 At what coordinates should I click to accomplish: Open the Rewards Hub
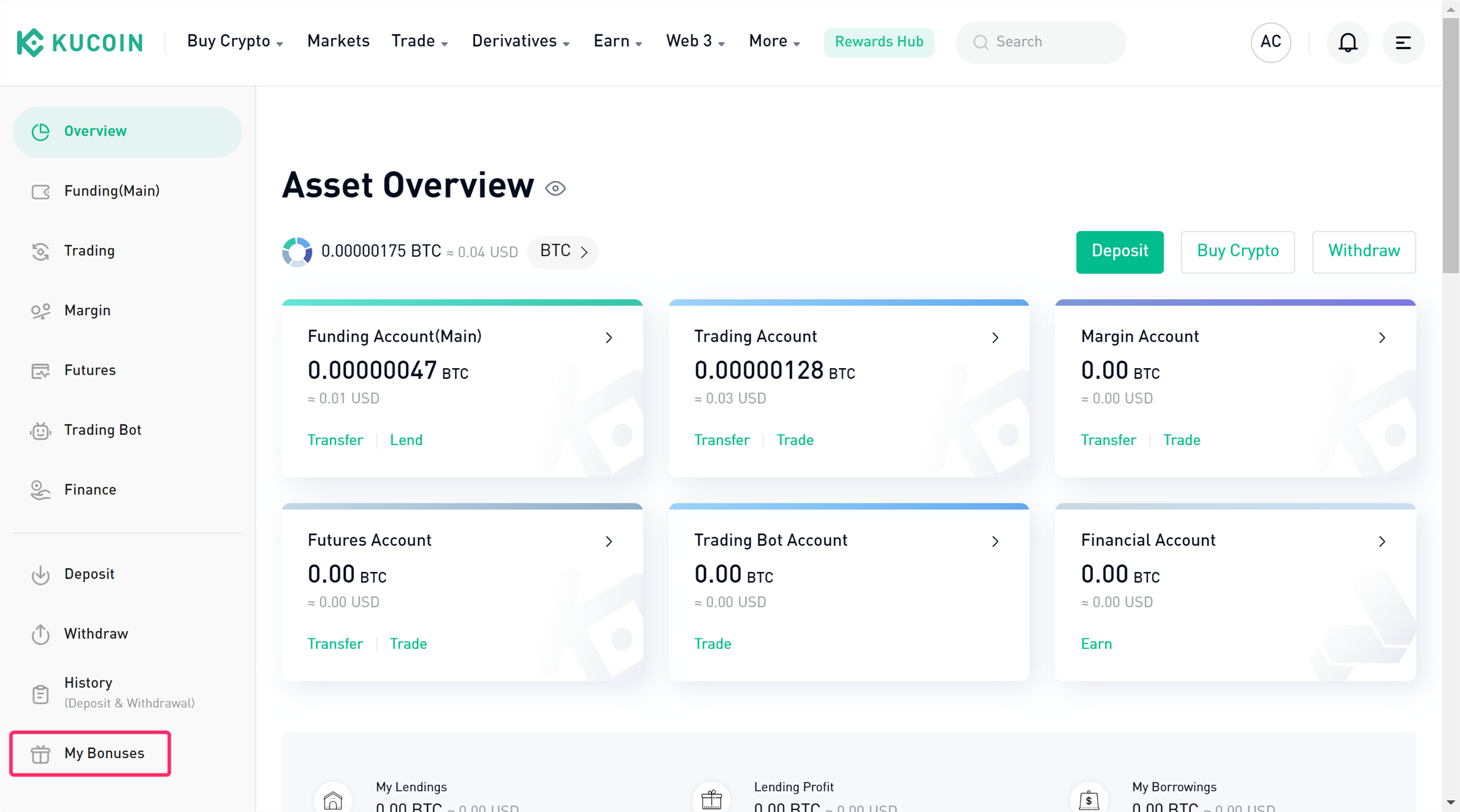[x=878, y=42]
